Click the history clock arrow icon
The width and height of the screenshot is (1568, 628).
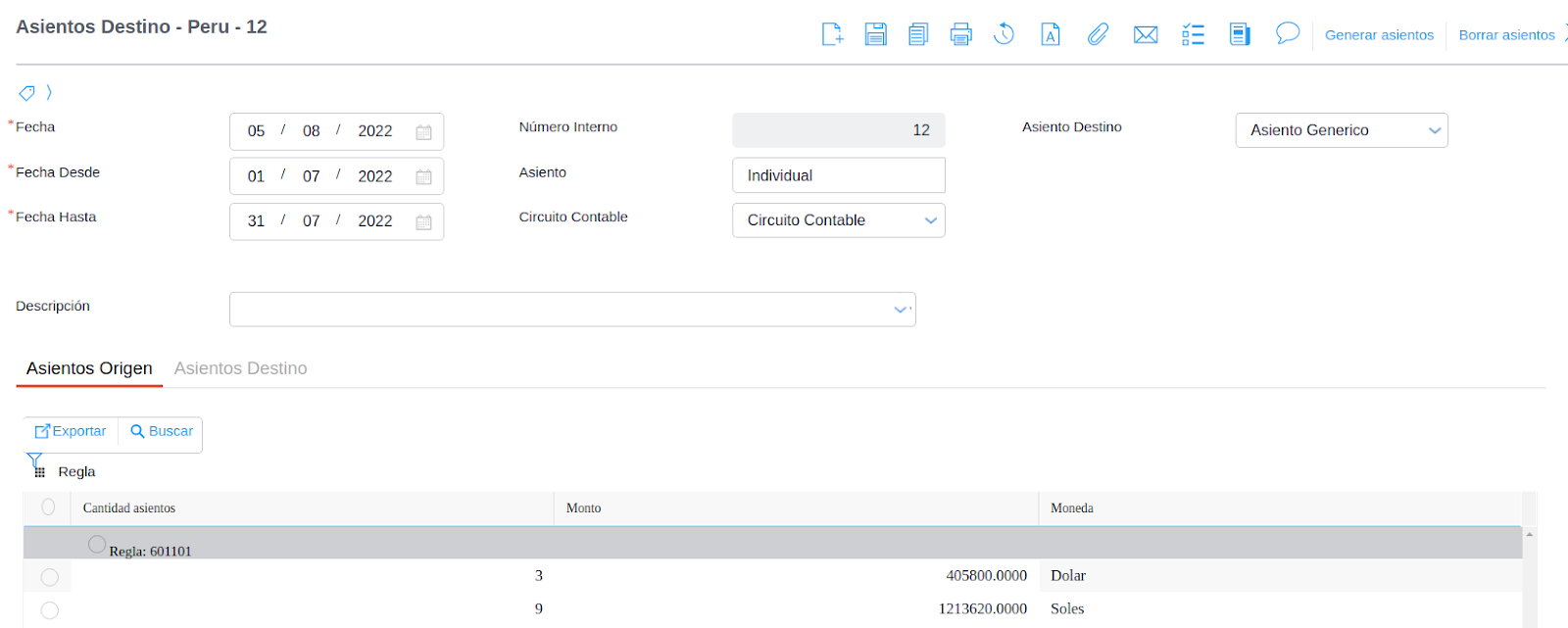click(x=1004, y=34)
